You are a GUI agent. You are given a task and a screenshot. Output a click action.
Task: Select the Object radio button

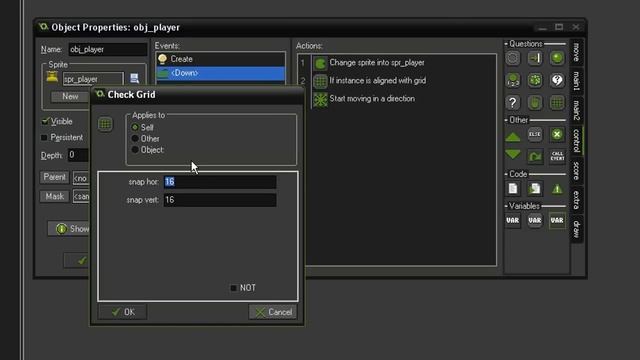135,150
